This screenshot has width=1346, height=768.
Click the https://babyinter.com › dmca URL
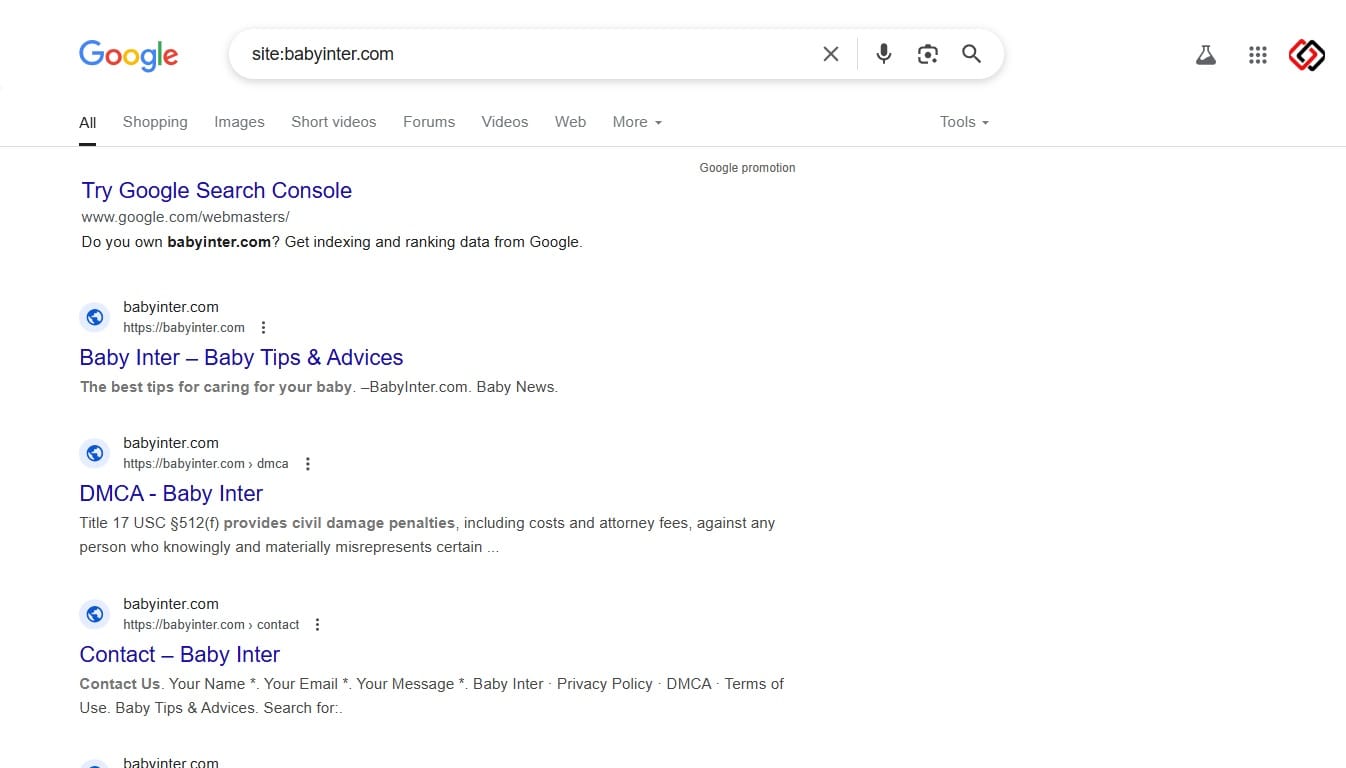(x=206, y=464)
